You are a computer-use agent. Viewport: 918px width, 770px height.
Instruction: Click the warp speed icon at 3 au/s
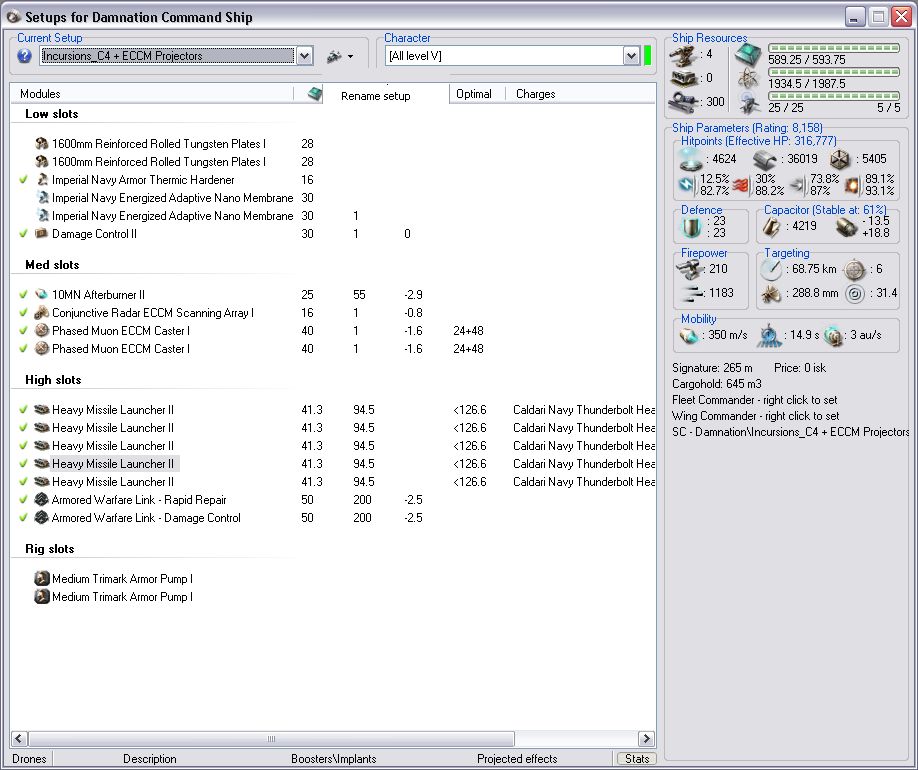tap(833, 336)
